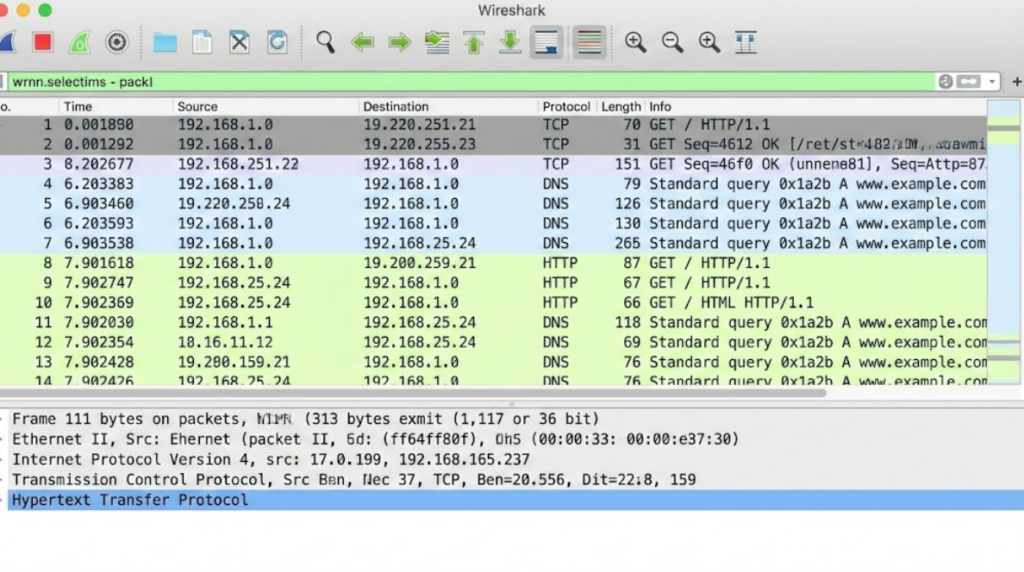Screen dimensions: 1024x572
Task: Open a capture file via folder icon
Action: pos(165,42)
